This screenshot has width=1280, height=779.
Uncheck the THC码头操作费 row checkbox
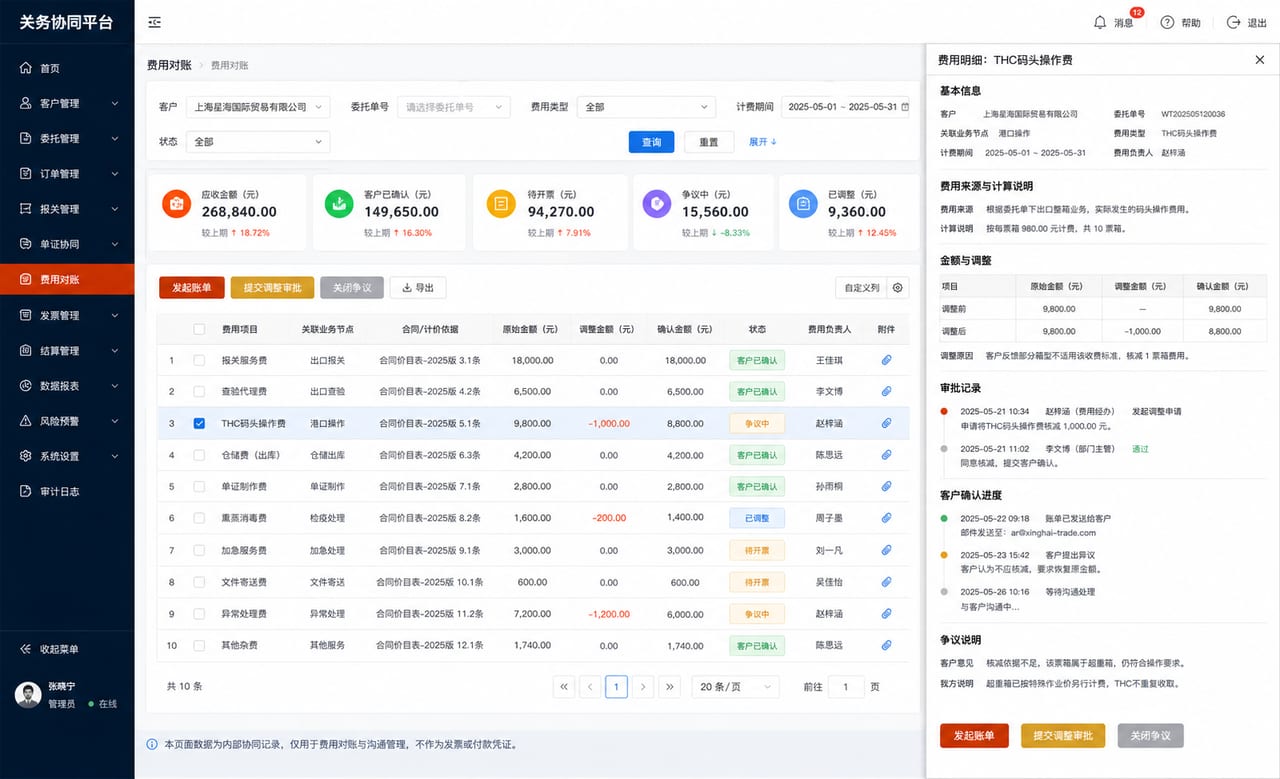tap(199, 423)
